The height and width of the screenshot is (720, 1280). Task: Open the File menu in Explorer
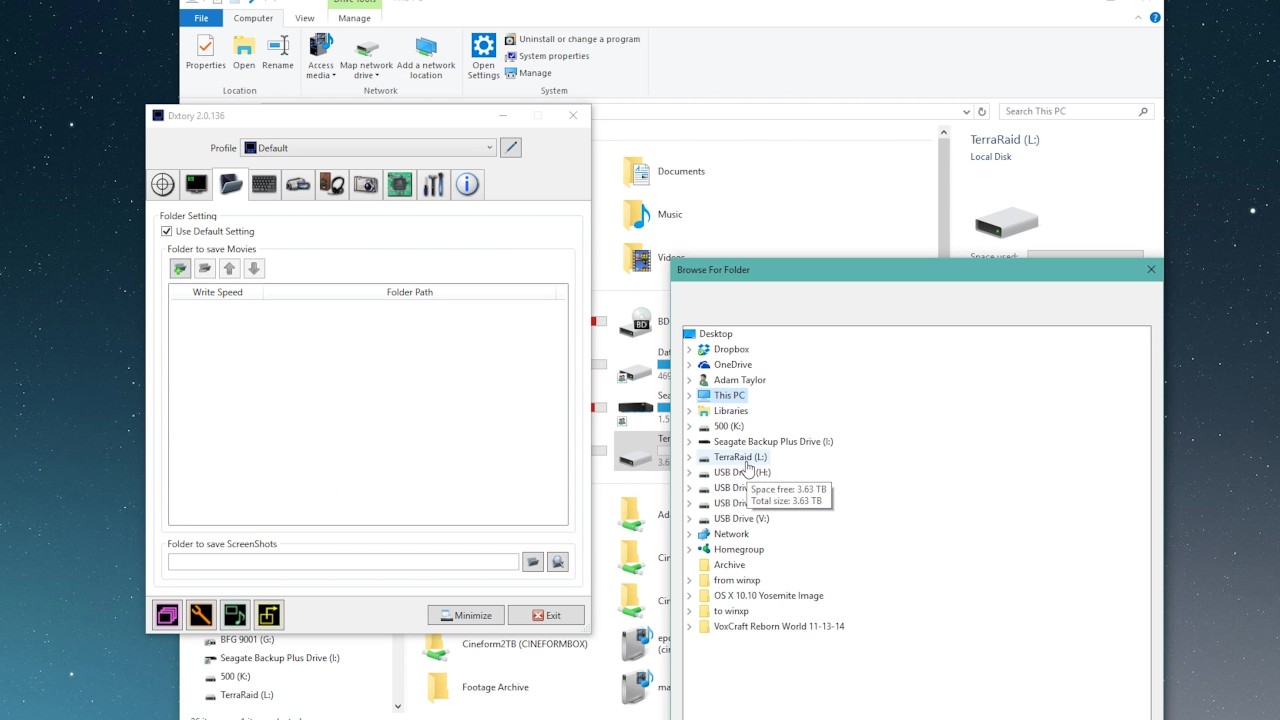[201, 18]
